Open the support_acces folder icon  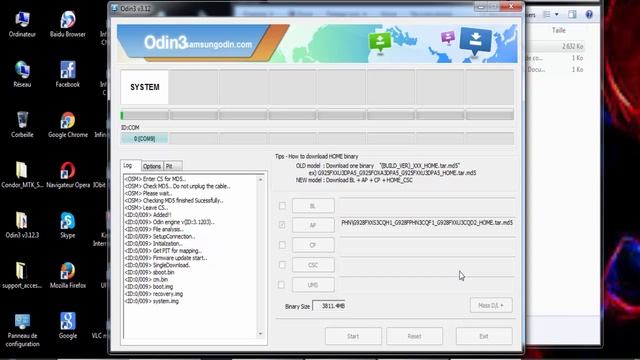pos(22,276)
